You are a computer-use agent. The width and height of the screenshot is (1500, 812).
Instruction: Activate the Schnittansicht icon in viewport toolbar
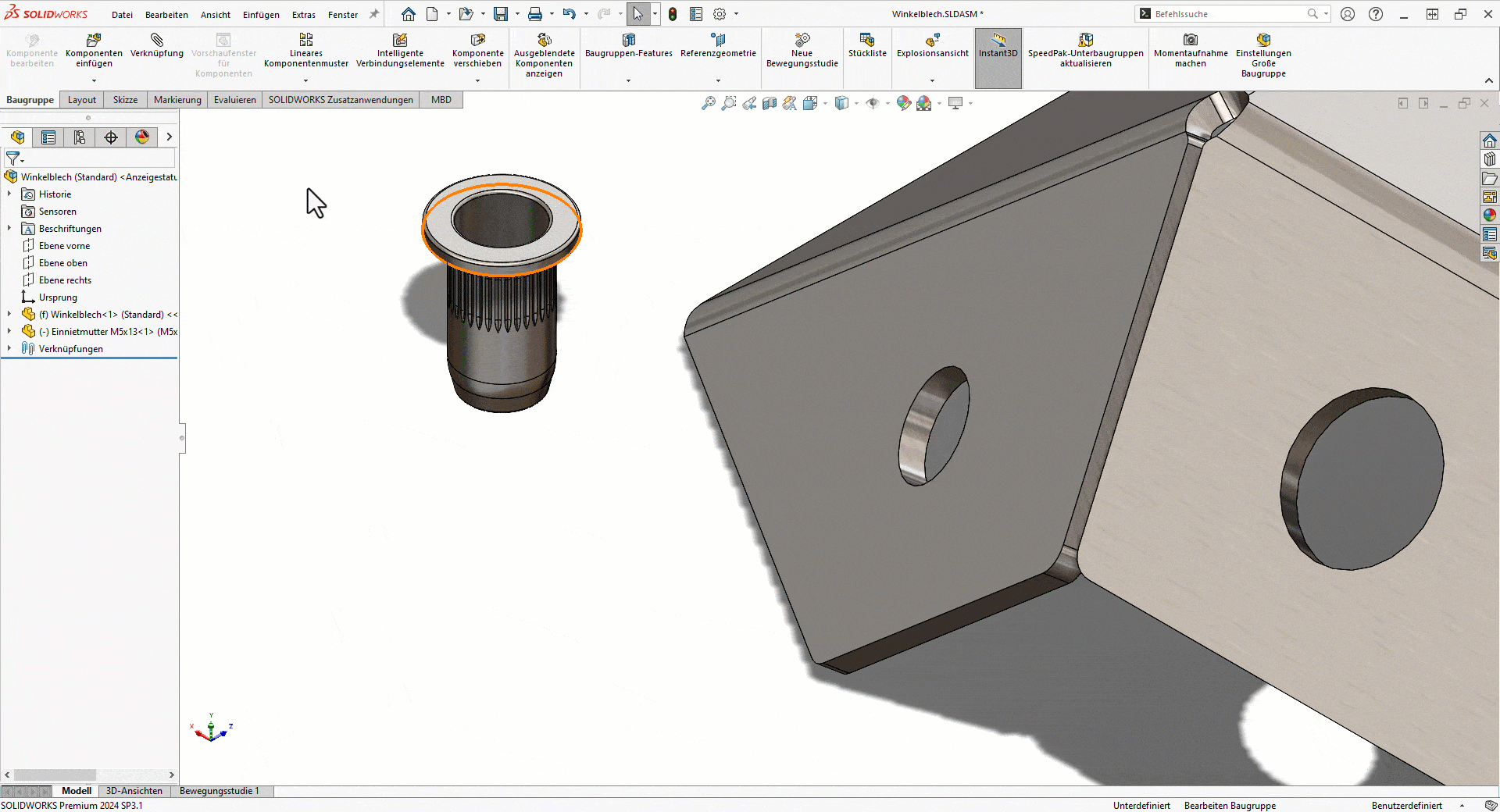pyautogui.click(x=770, y=103)
